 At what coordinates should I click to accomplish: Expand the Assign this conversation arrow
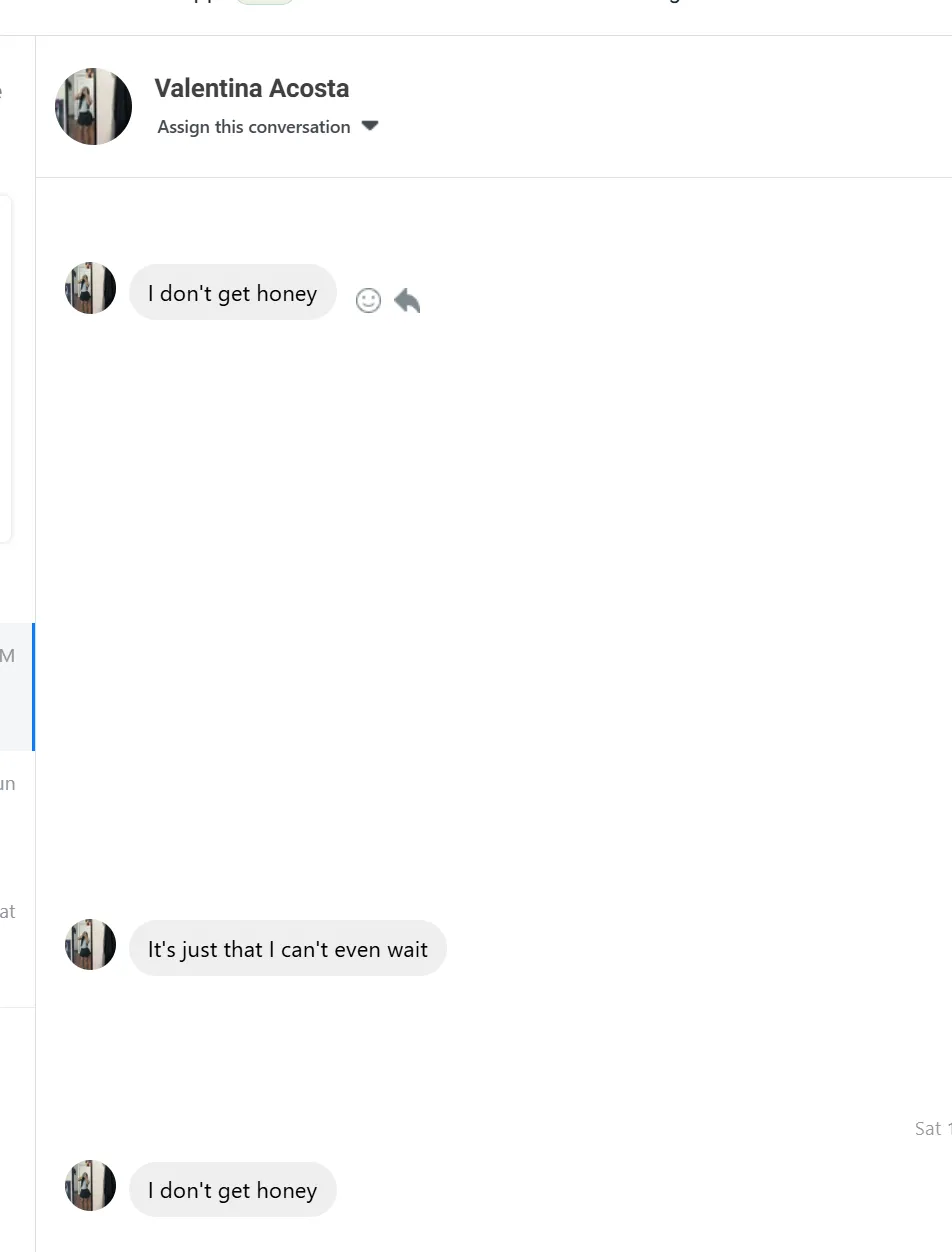[370, 126]
